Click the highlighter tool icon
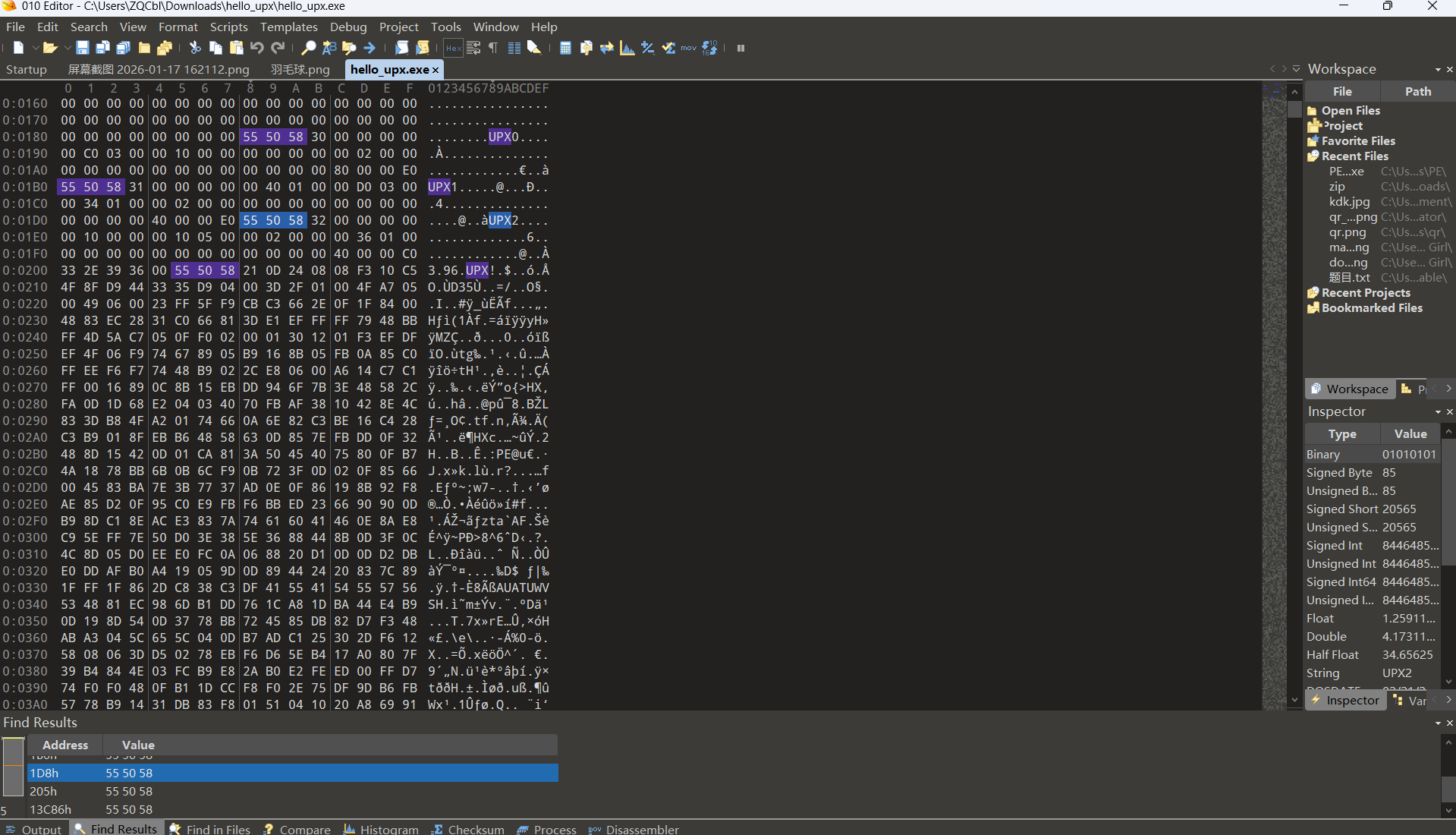 534,48
